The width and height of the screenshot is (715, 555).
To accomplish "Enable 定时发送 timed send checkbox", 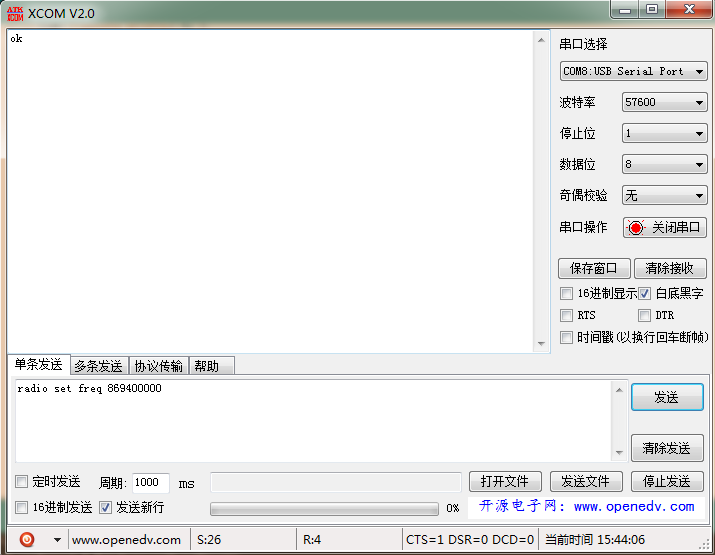I will click(x=21, y=482).
